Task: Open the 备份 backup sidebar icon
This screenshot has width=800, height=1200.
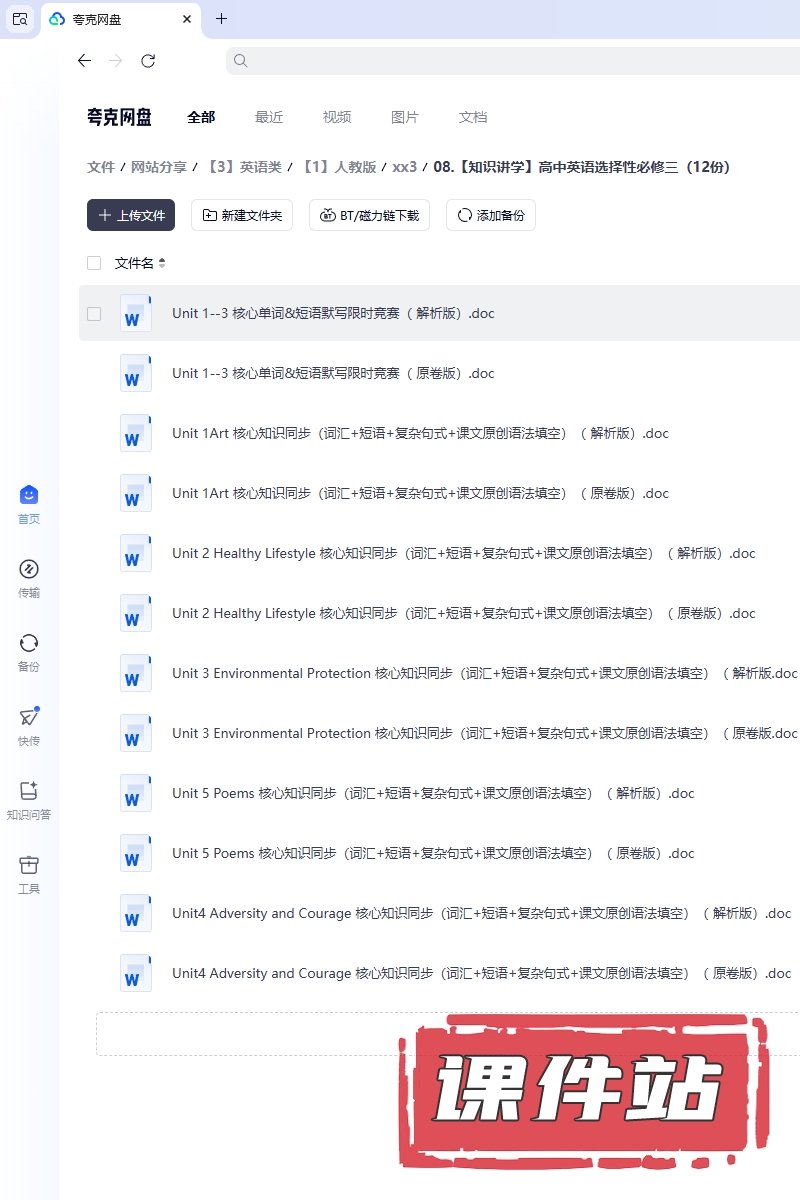Action: pos(29,643)
